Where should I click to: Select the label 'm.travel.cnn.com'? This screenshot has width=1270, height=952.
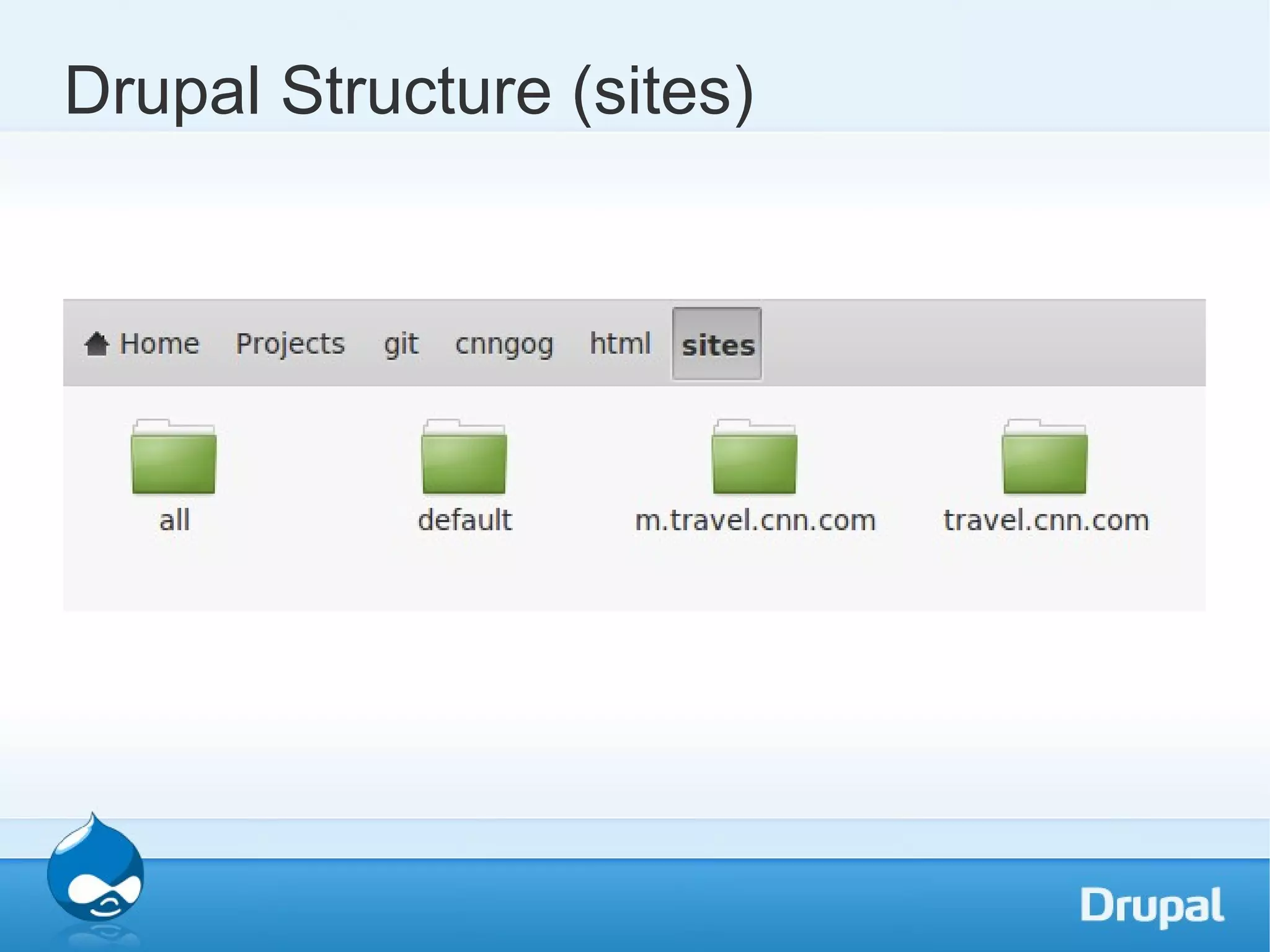coord(755,520)
